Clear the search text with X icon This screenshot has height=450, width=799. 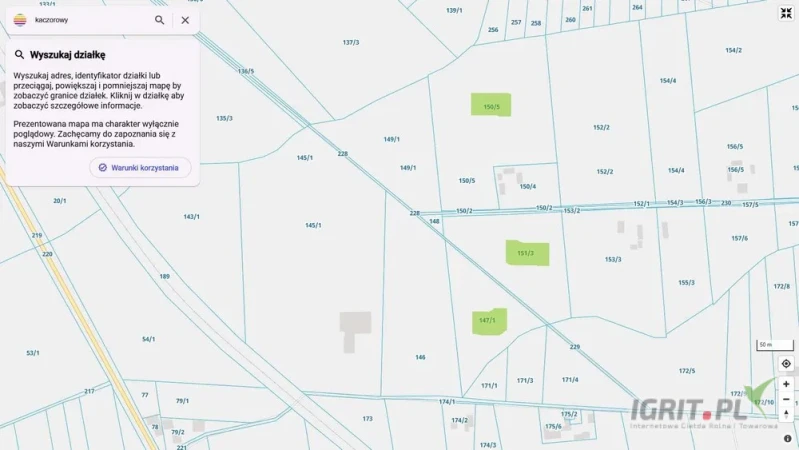pos(185,20)
